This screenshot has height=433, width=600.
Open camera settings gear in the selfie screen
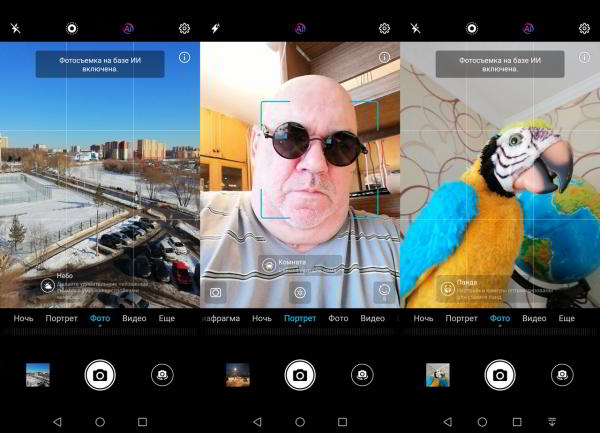384,28
